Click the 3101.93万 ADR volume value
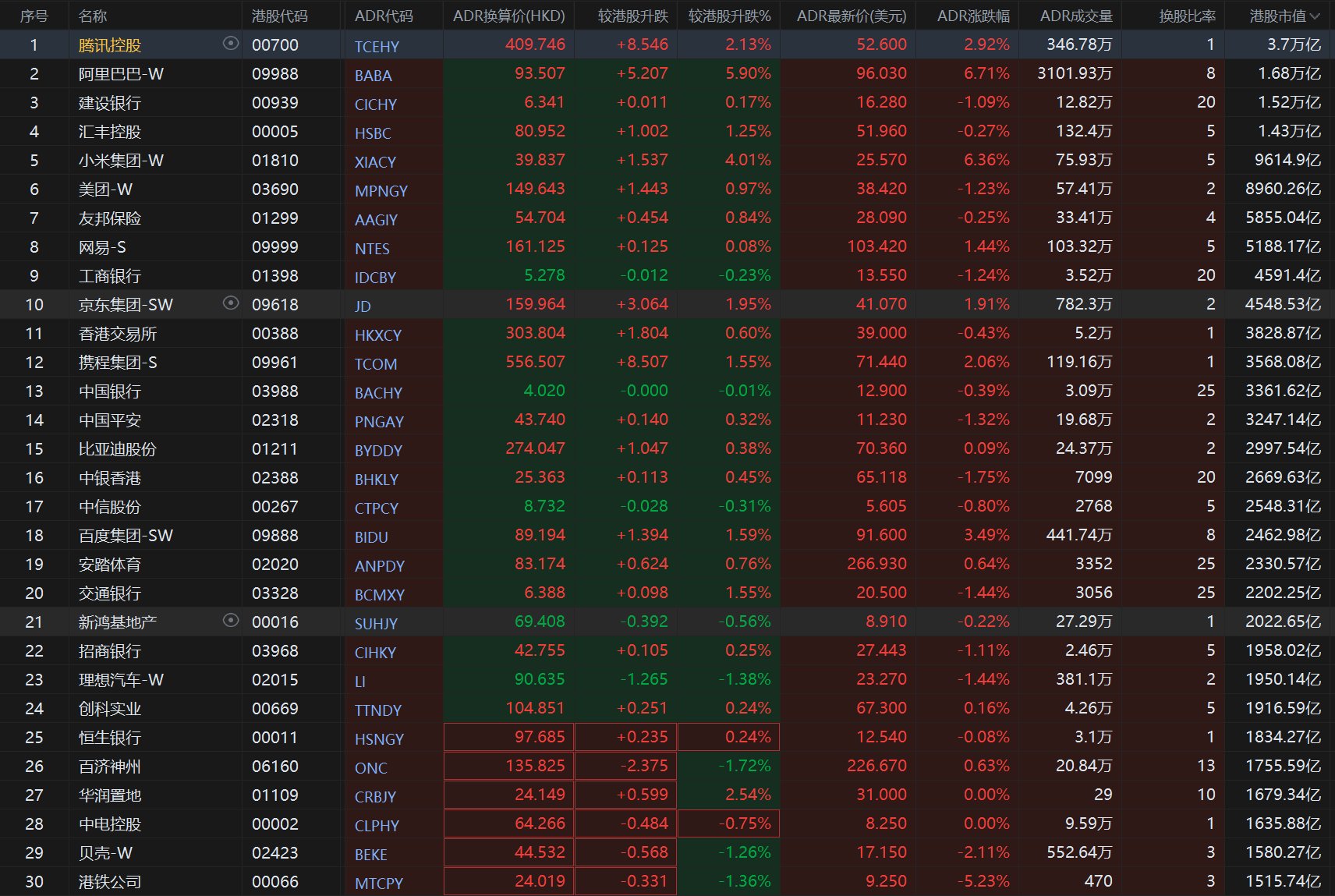 coord(1075,73)
